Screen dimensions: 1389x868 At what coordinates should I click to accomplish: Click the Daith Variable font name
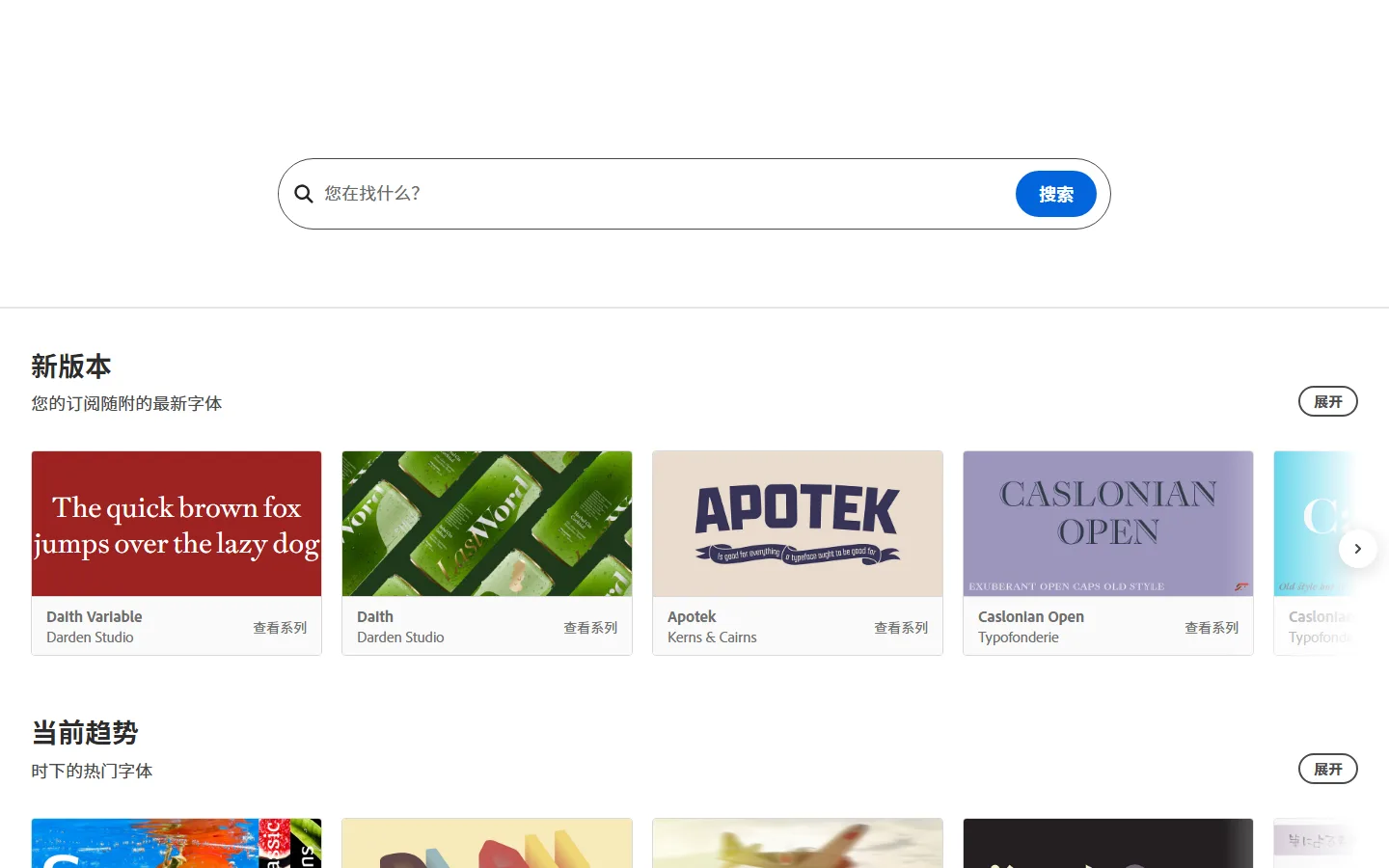pyautogui.click(x=95, y=616)
